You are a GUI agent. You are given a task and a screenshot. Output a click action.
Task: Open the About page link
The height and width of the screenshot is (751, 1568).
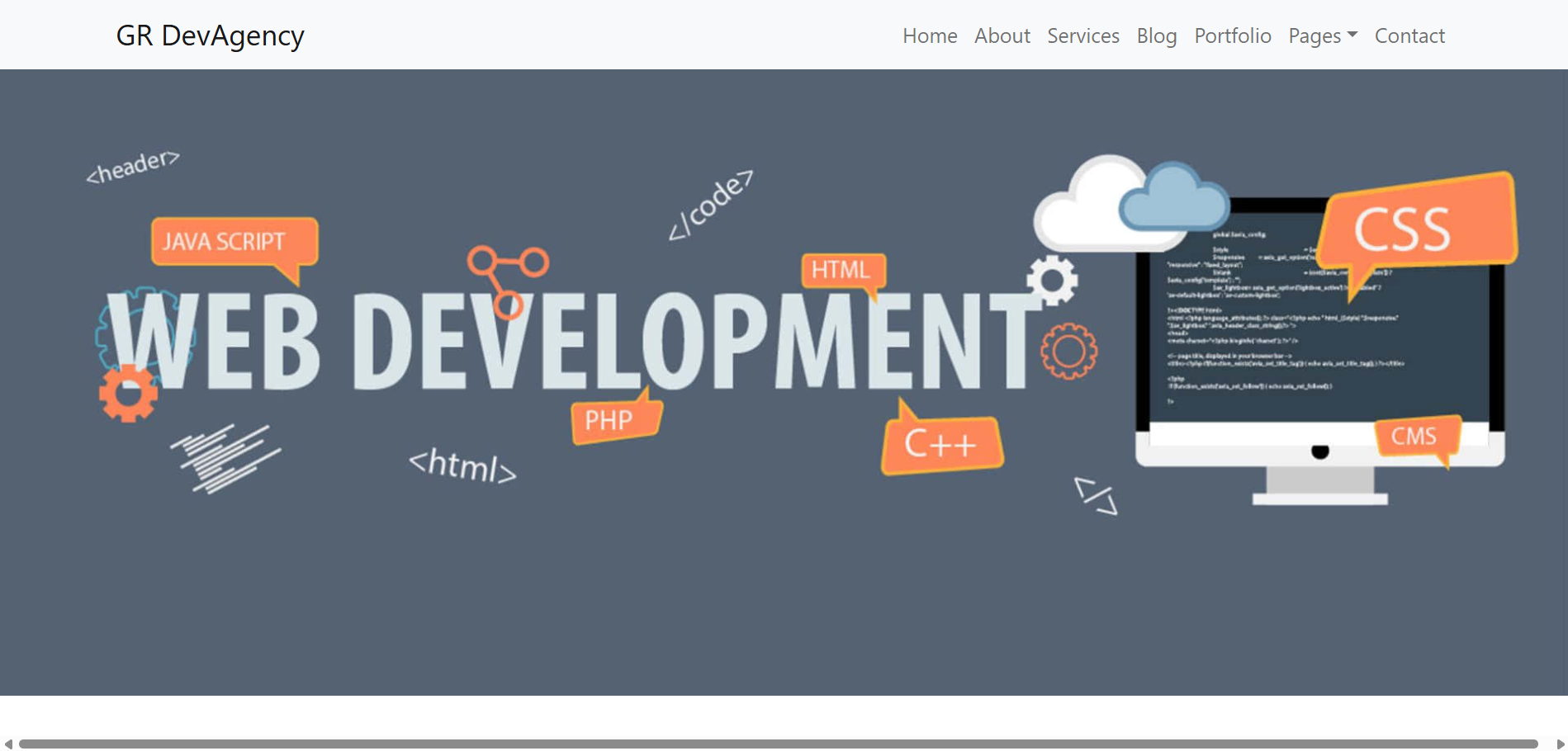coord(1002,36)
